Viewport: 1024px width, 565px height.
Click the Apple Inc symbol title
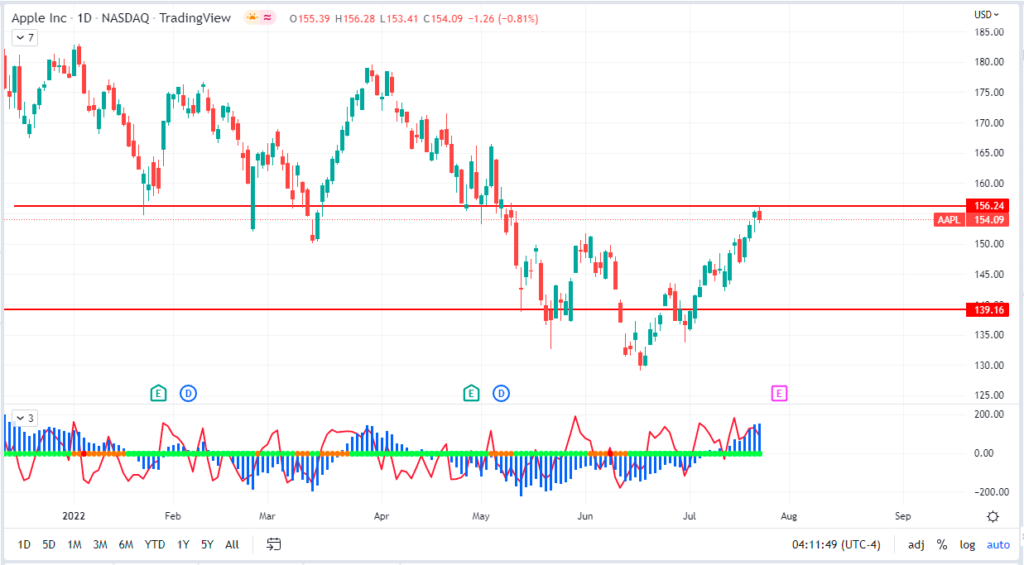(x=39, y=18)
